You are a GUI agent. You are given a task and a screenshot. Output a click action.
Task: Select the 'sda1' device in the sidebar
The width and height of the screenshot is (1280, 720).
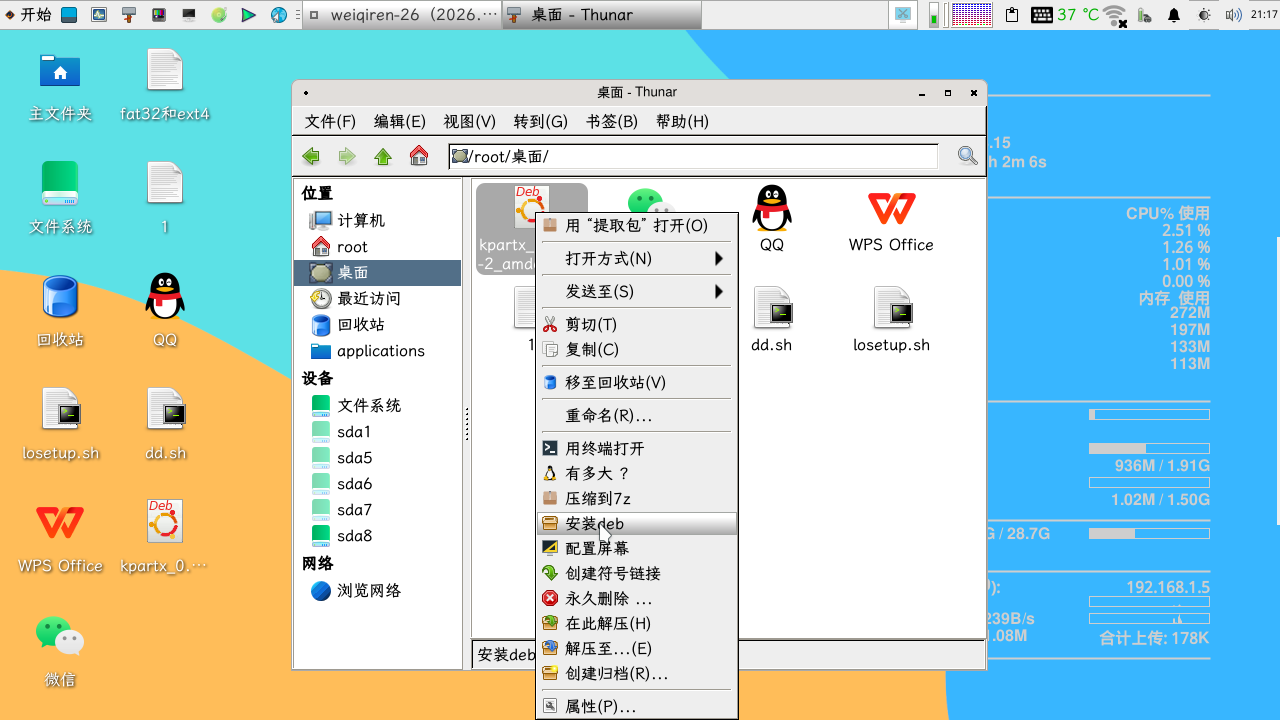[378, 431]
